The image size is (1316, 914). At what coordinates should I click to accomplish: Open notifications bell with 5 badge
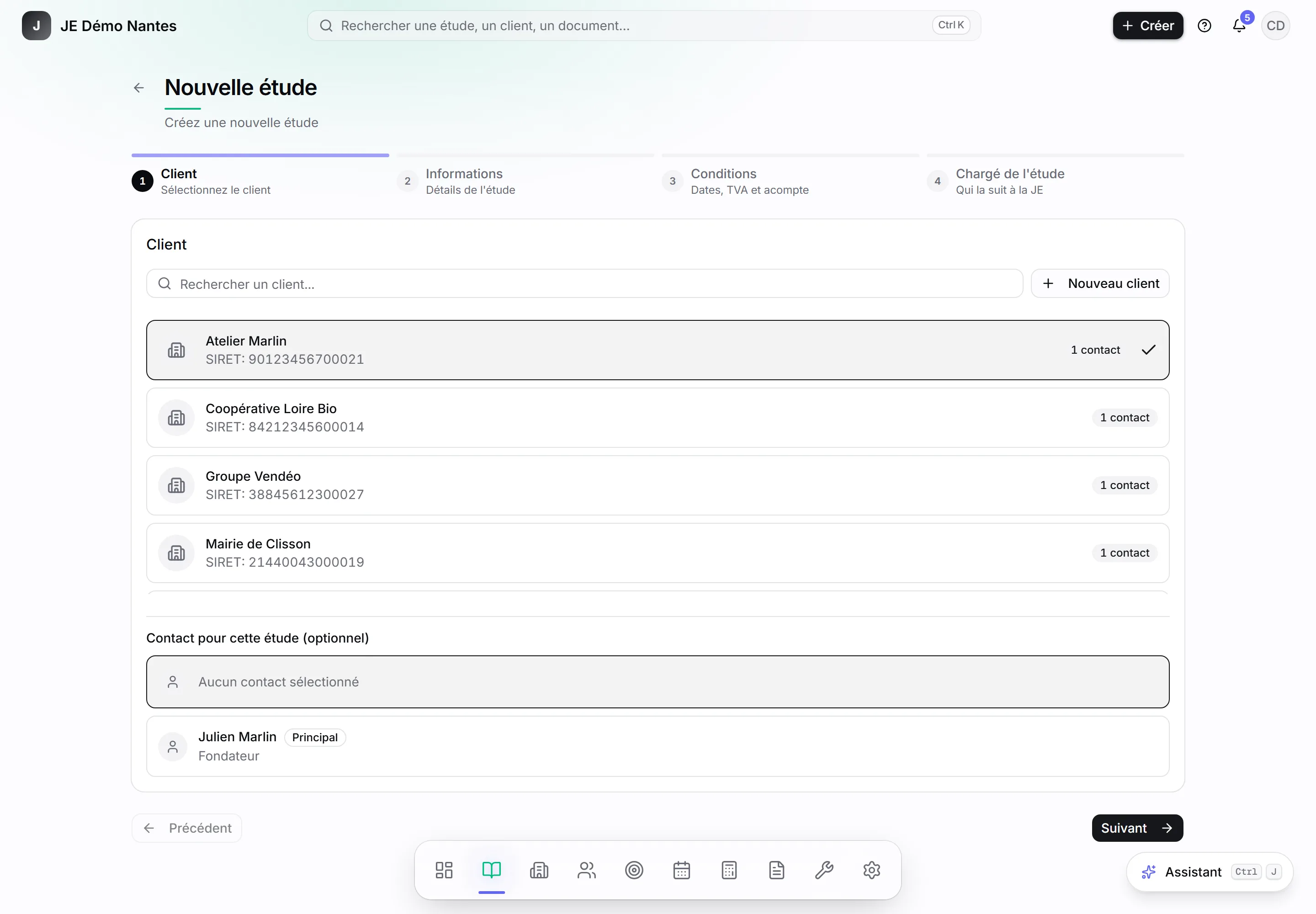(x=1239, y=26)
